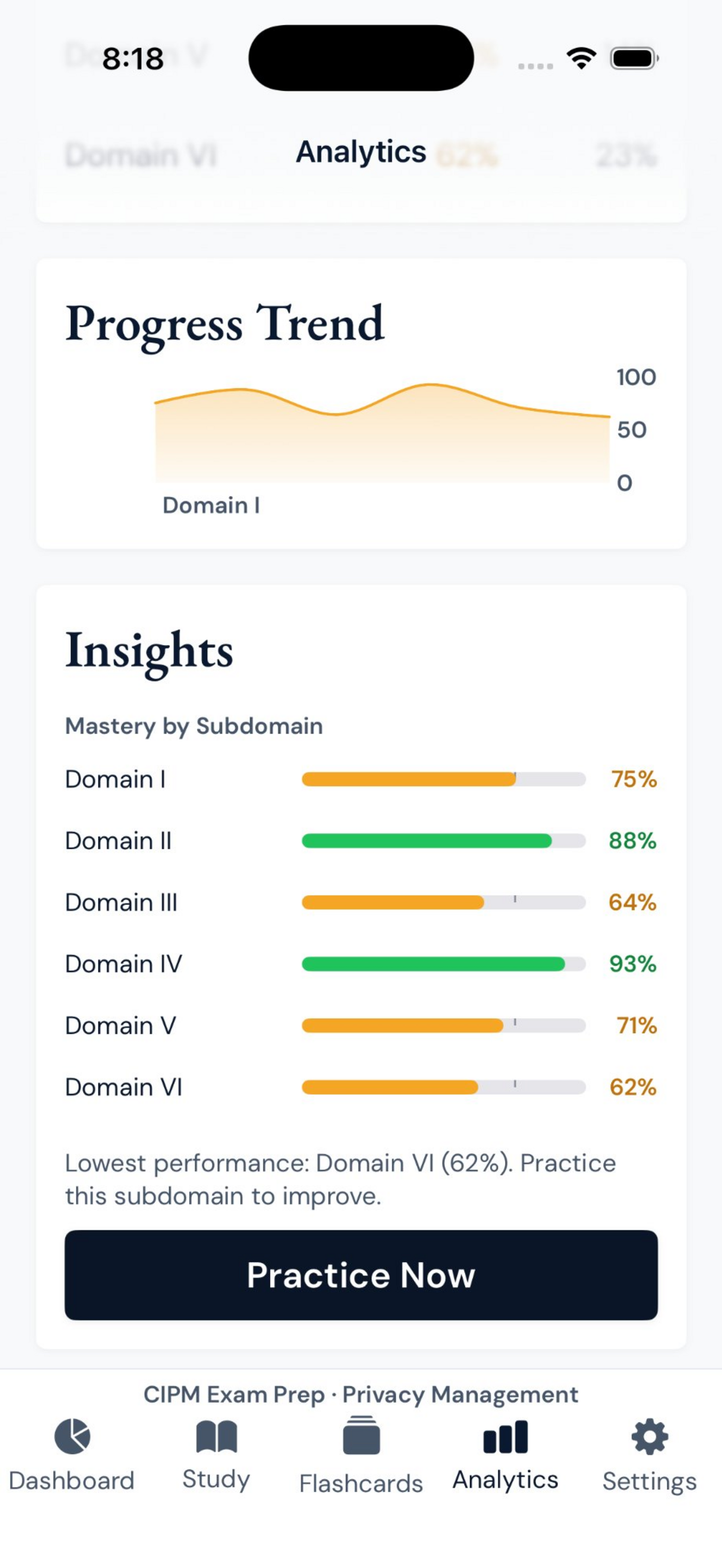Tap the Analytics page title

pos(361,152)
